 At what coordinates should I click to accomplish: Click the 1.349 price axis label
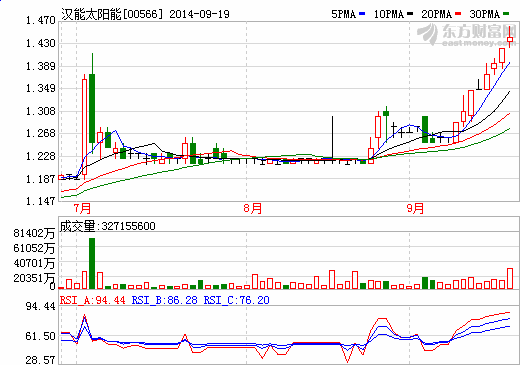coord(41,88)
